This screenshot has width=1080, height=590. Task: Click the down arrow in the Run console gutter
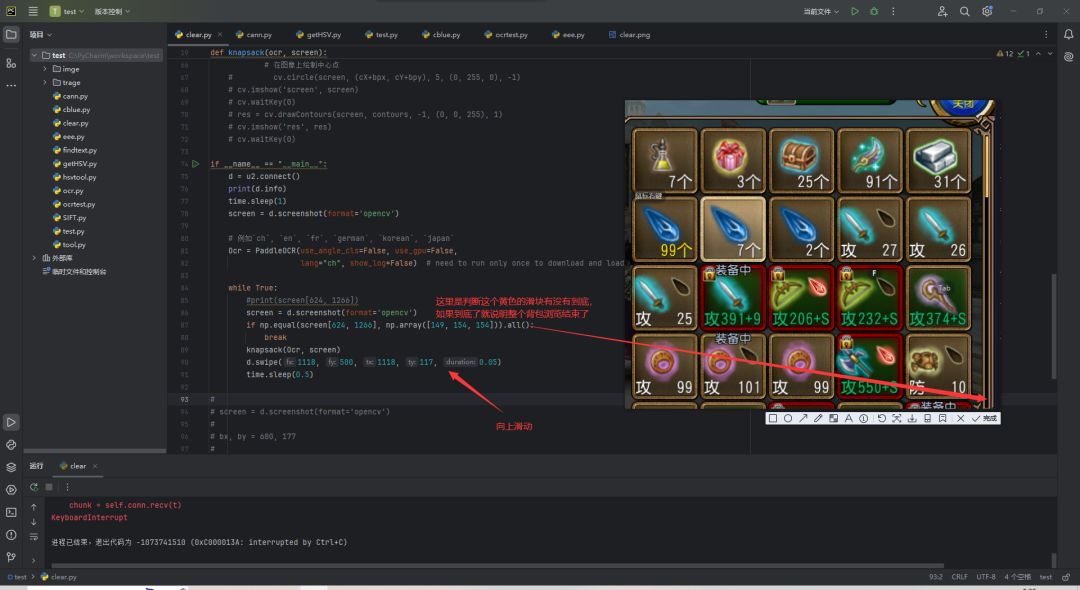[34, 522]
